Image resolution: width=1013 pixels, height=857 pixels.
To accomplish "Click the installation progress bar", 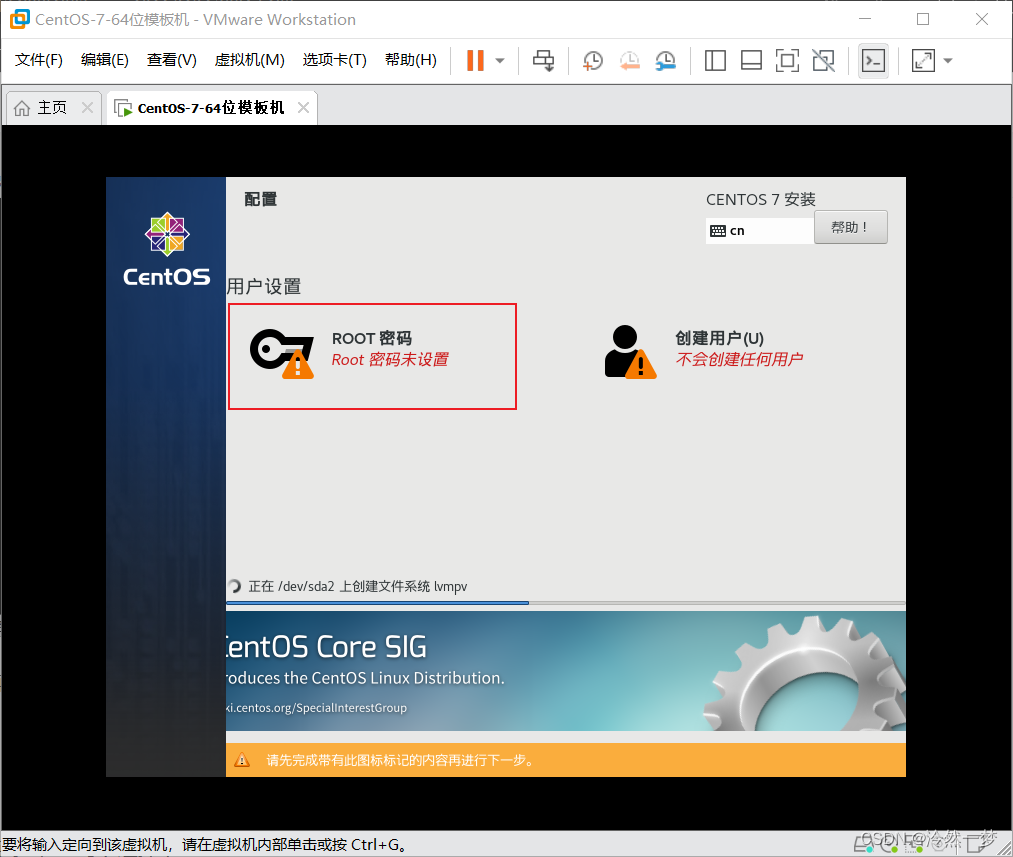I will (565, 603).
